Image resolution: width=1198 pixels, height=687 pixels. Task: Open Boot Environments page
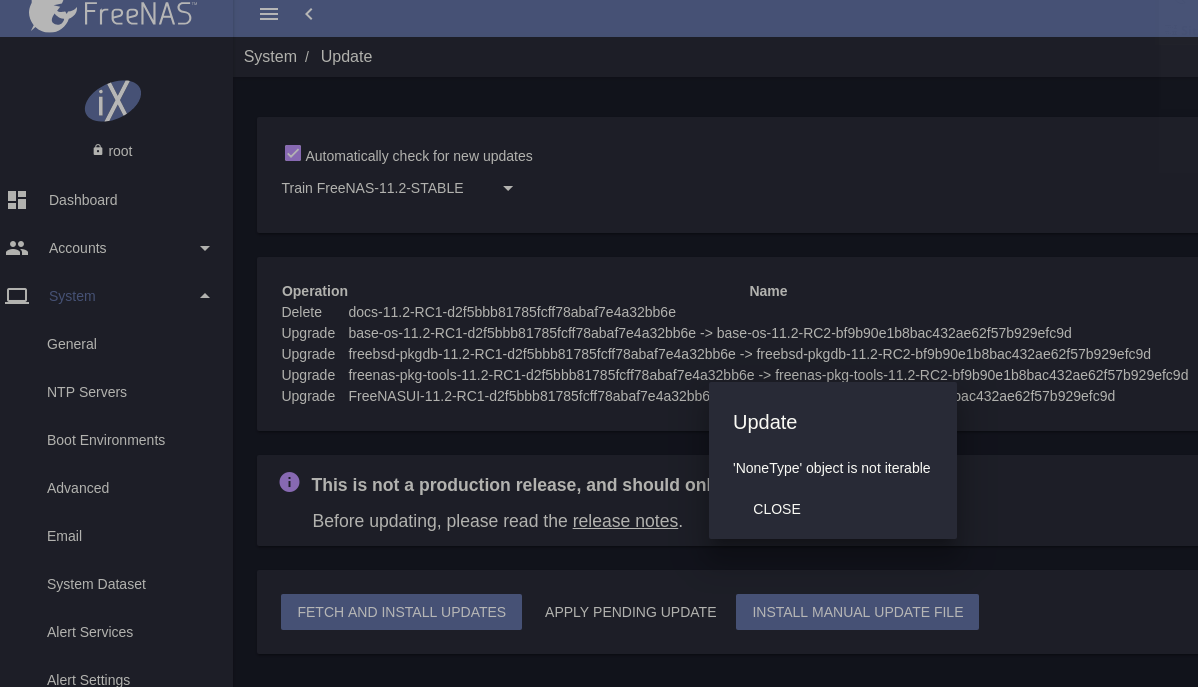[106, 440]
